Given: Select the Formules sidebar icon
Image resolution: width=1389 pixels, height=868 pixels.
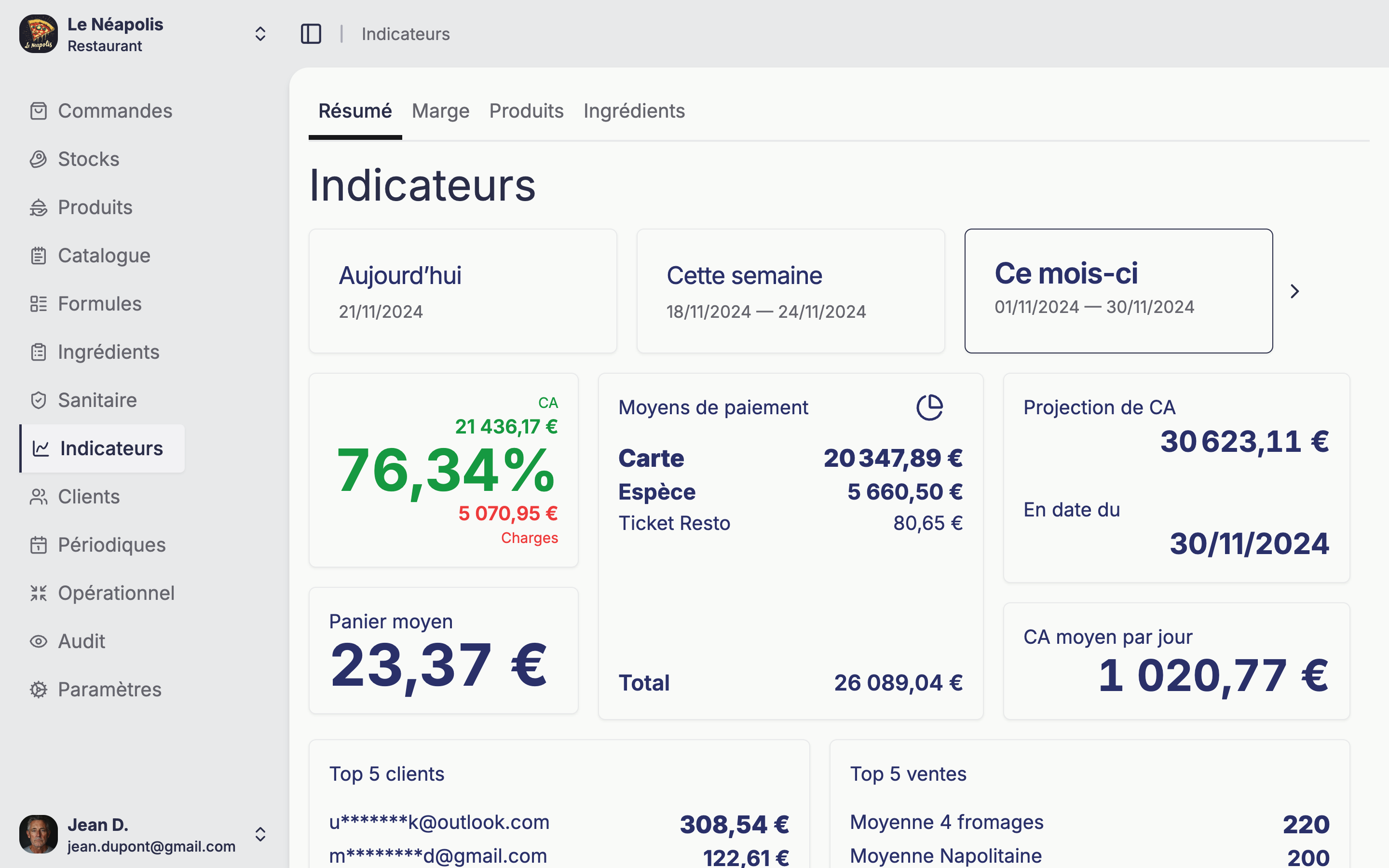Looking at the screenshot, I should tap(39, 304).
